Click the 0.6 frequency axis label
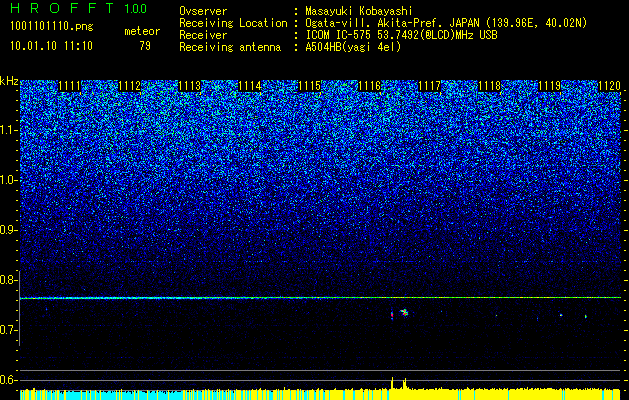The image size is (629, 400). (x=8, y=380)
